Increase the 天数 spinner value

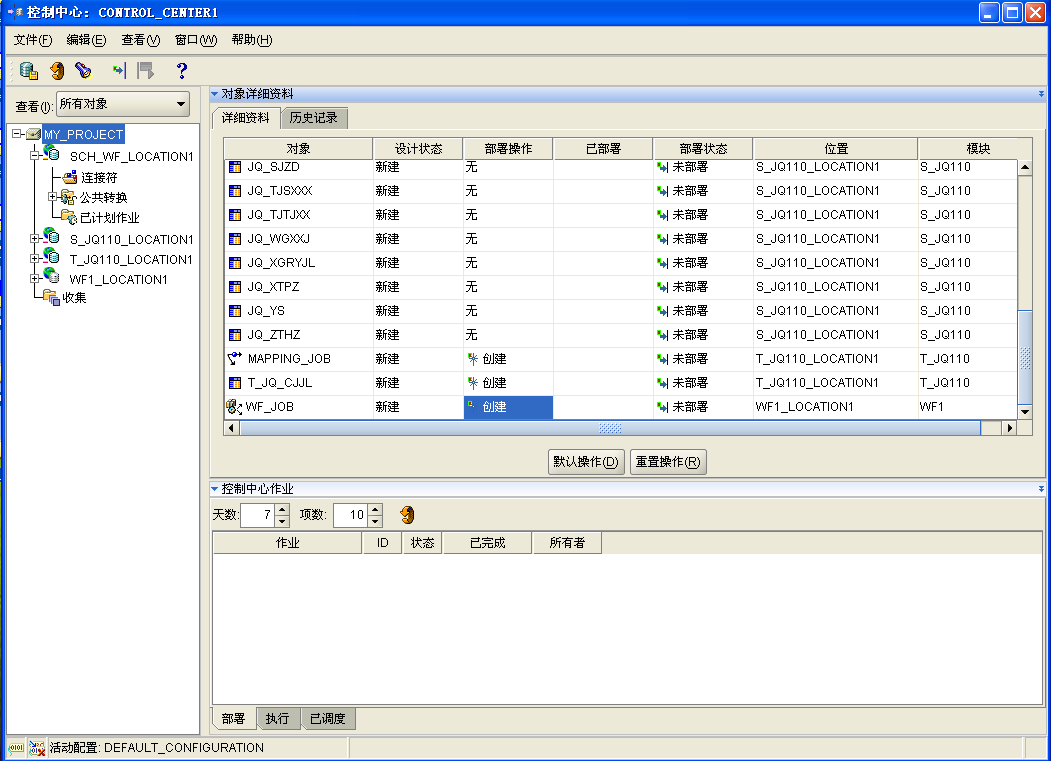(282, 510)
